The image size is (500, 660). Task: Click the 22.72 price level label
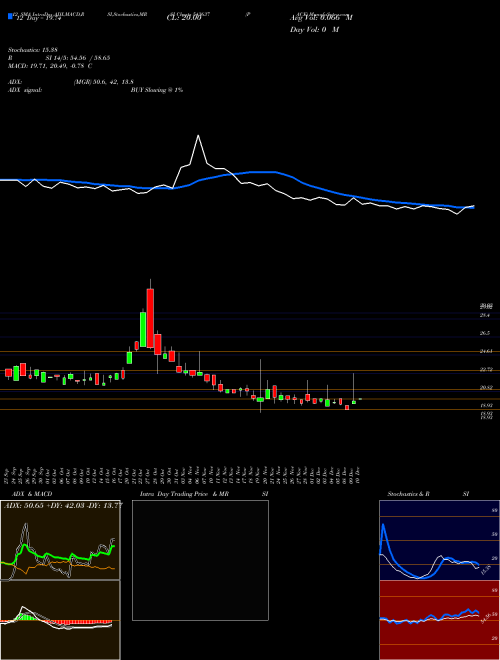(x=486, y=370)
